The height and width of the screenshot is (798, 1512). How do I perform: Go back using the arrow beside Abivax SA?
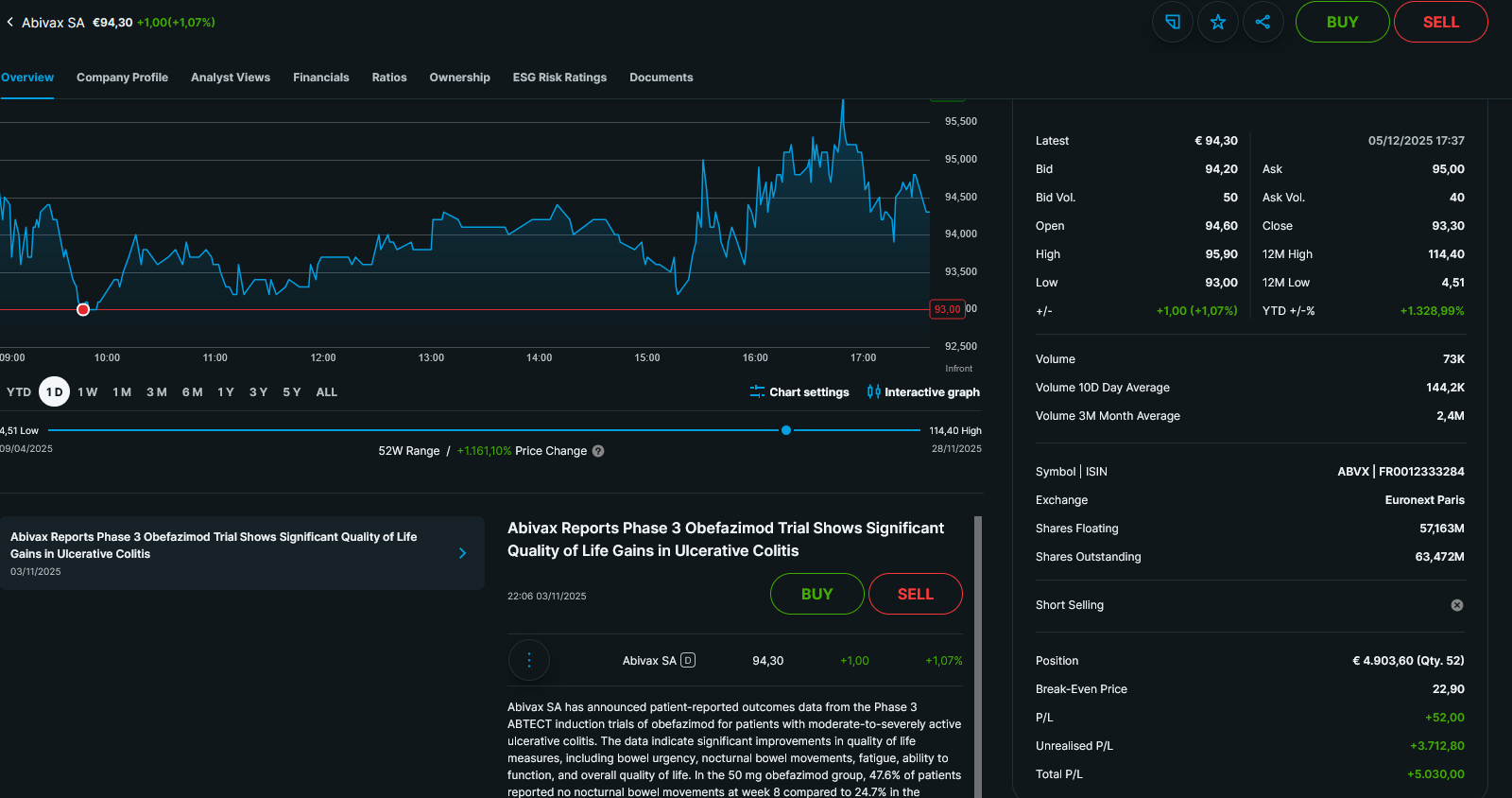9,22
